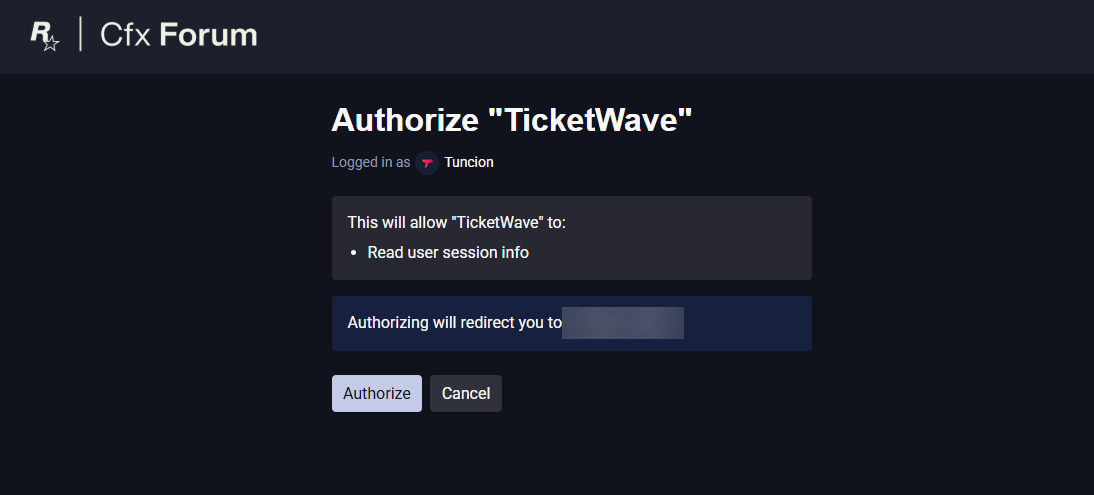The width and height of the screenshot is (1094, 495).
Task: Click the Authorize button
Action: tap(377, 393)
